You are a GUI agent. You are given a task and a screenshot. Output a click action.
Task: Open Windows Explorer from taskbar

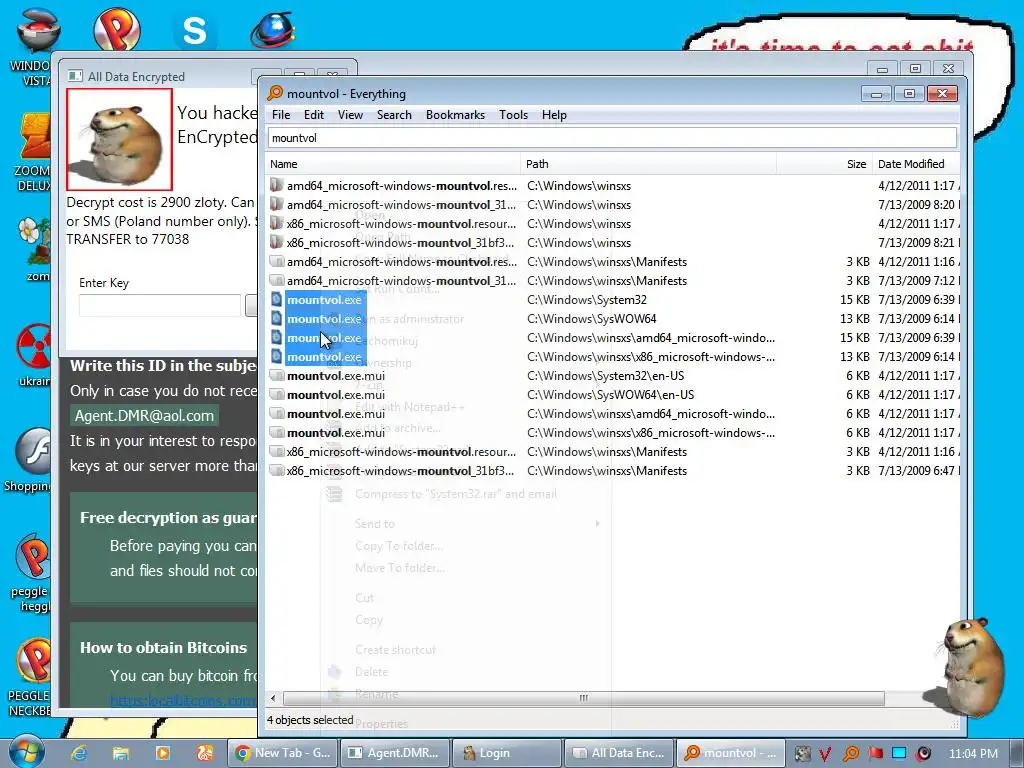tap(121, 753)
